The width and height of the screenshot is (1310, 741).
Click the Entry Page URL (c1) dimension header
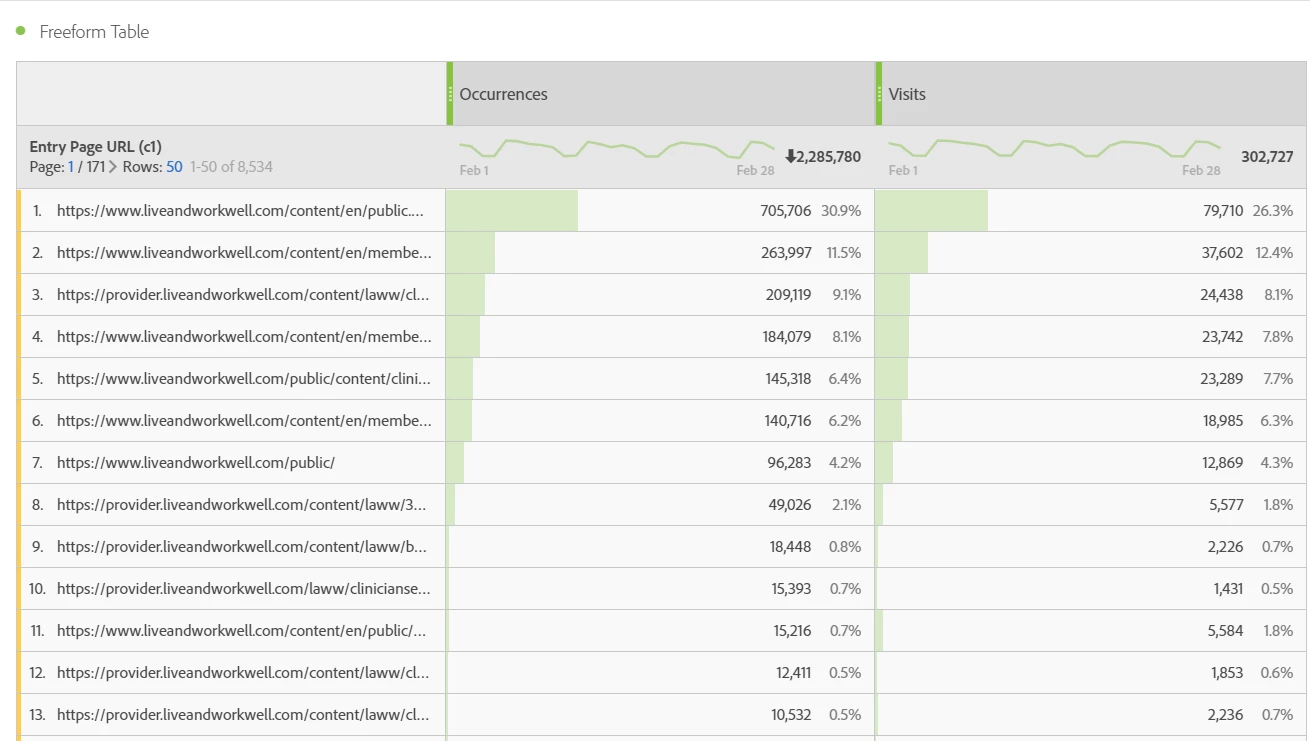click(95, 146)
